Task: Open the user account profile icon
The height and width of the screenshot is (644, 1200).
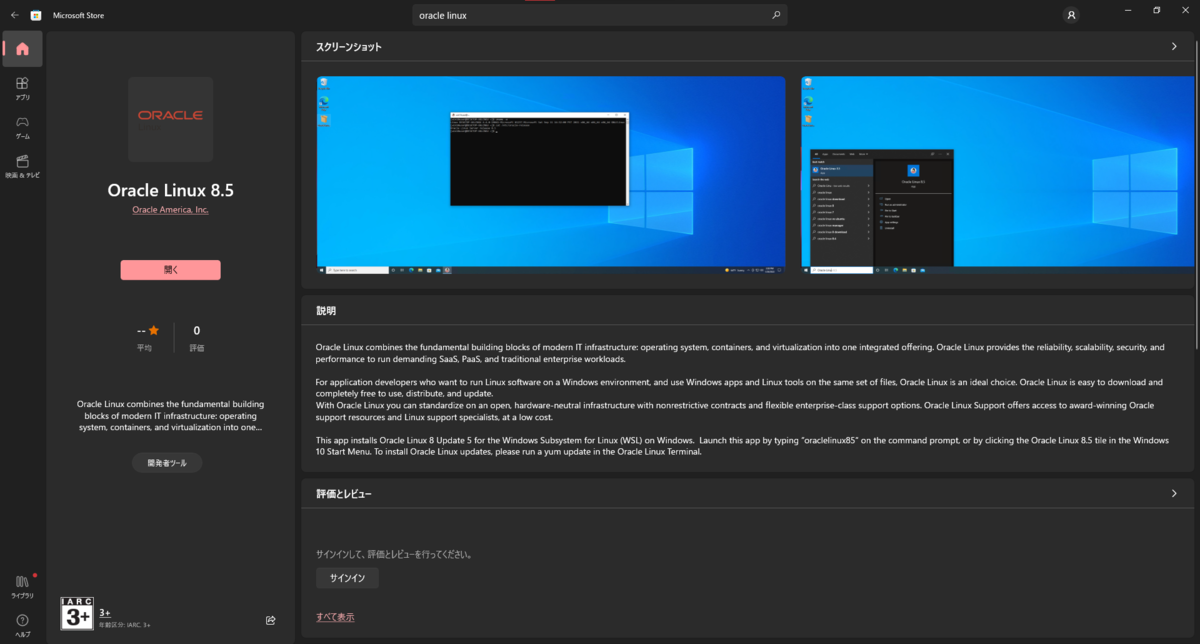Action: [x=1072, y=16]
